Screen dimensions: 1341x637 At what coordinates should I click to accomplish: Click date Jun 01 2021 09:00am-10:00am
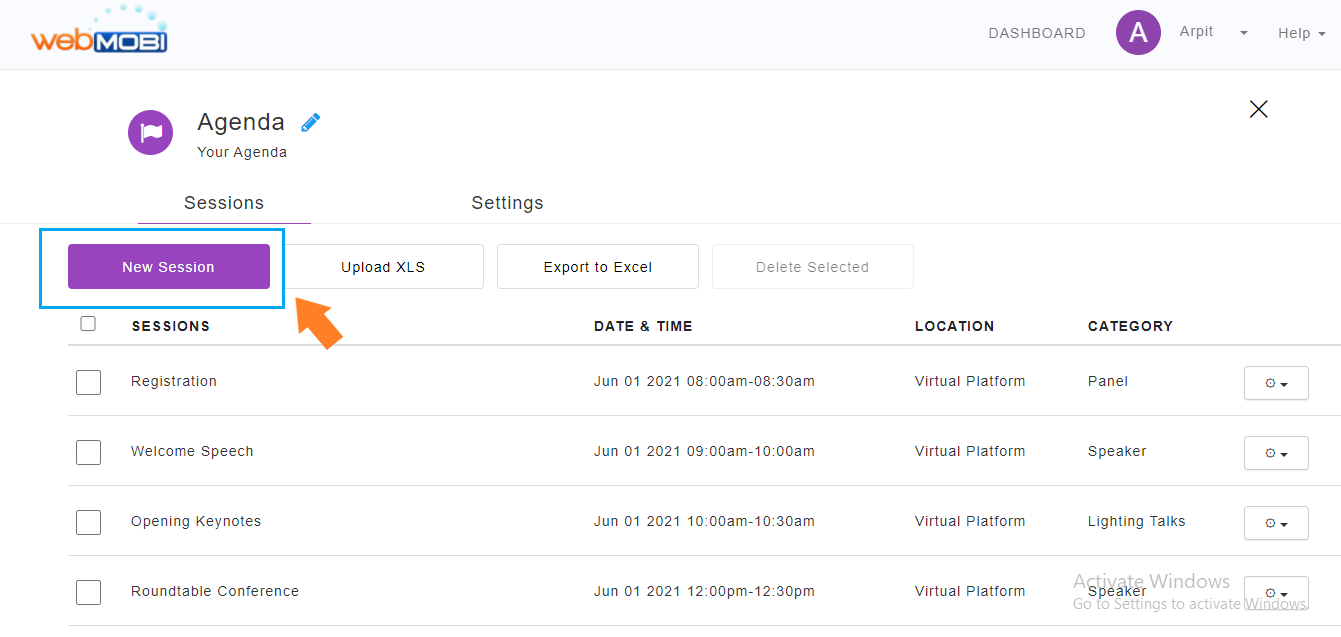point(704,451)
